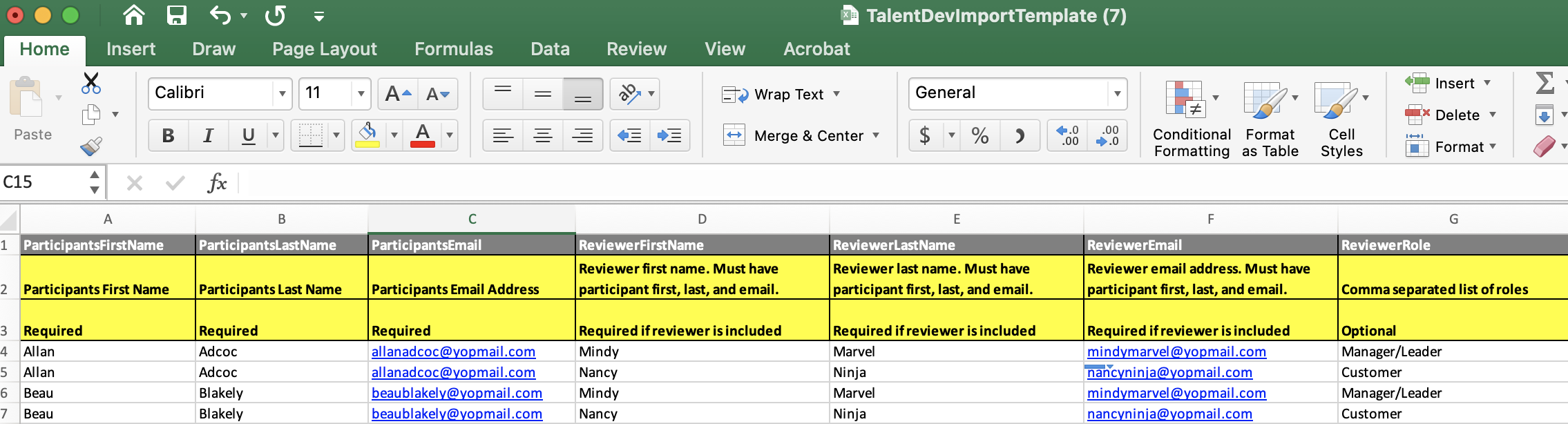Expand Merge & Center options arrow

(x=876, y=135)
